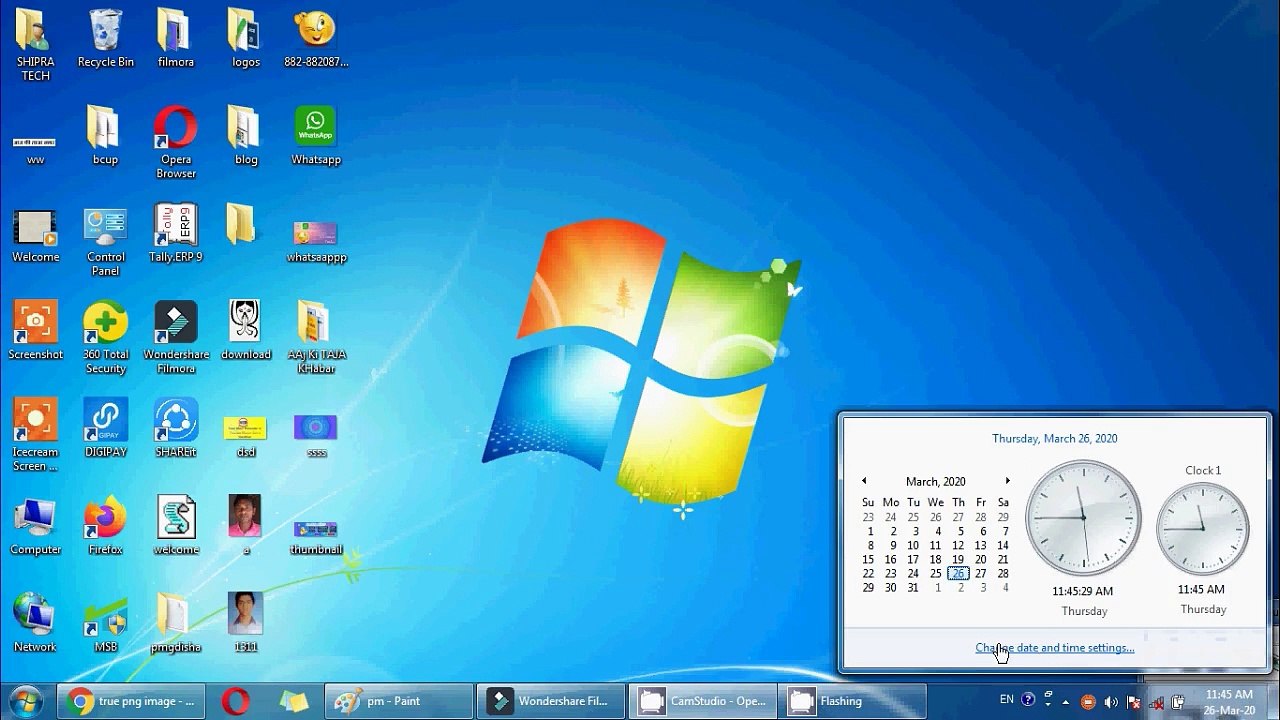Launch Icecream Screen Recorder shortcut

coord(36,436)
